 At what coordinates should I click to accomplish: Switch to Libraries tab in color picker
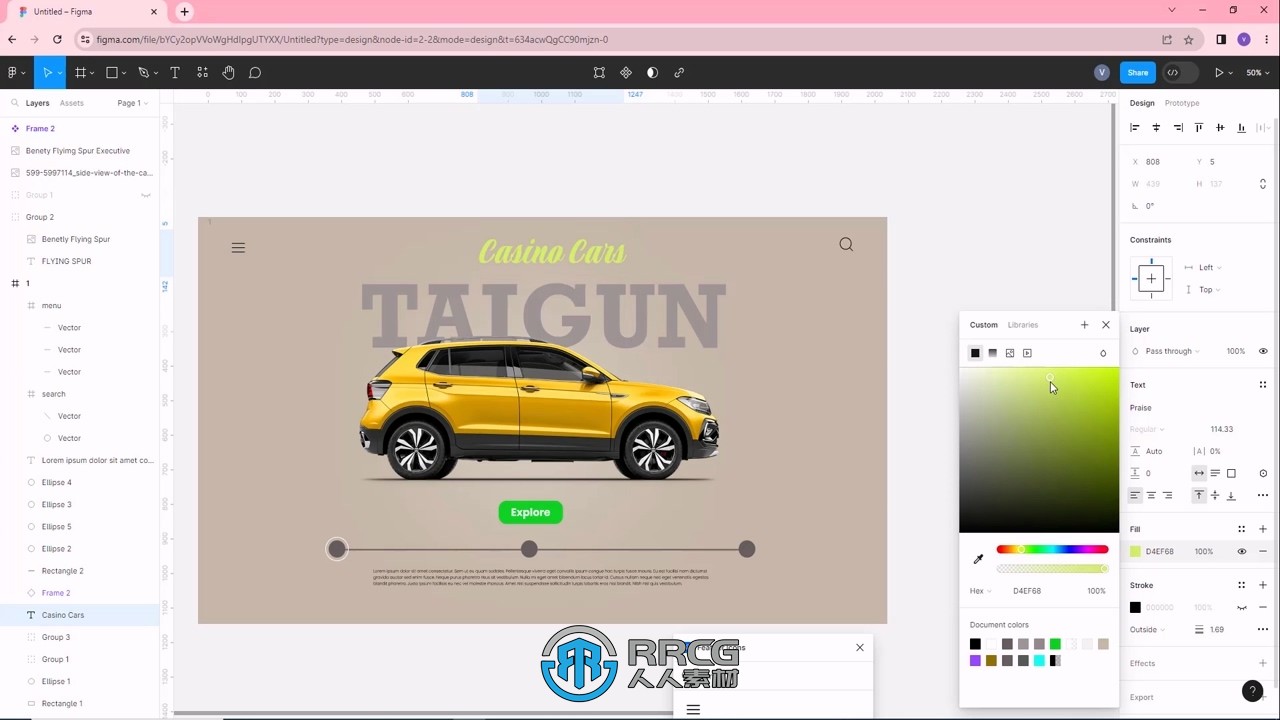tap(1023, 325)
